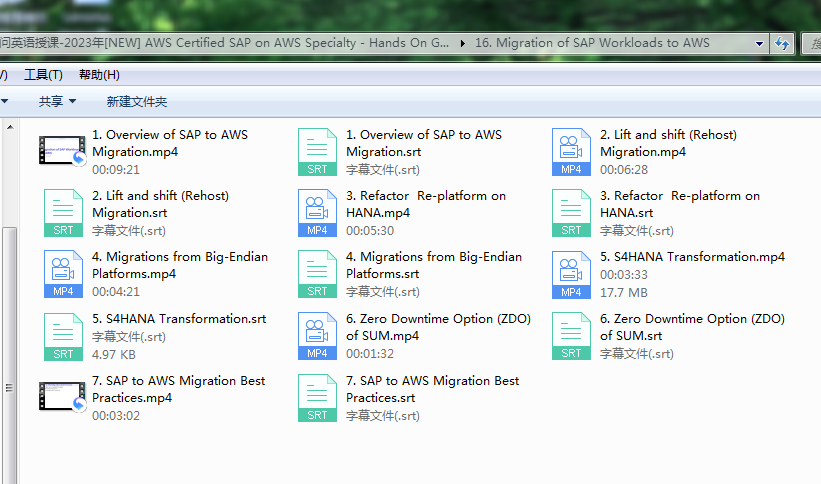Select file name '4. Migrations from Big-Endian Platforms.mp4'

pyautogui.click(x=180, y=265)
